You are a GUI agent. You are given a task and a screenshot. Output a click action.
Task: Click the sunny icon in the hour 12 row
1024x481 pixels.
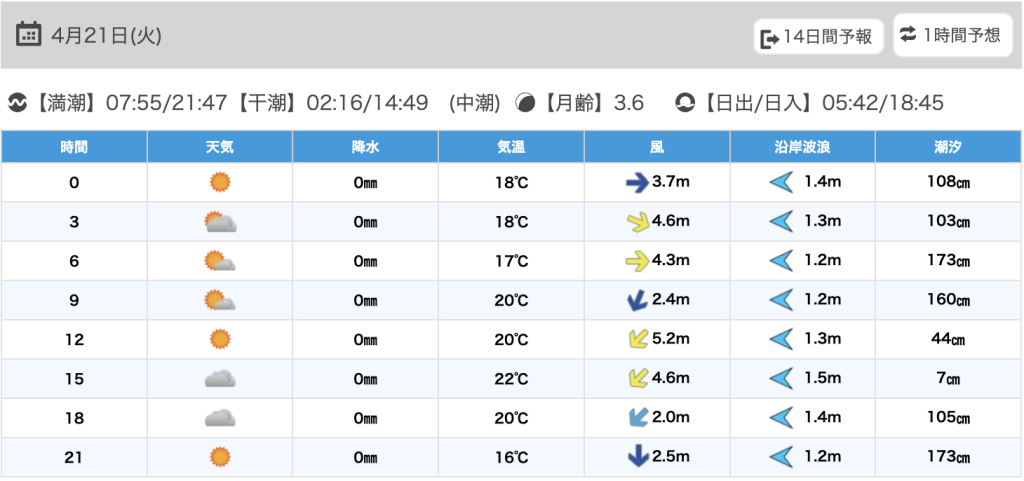pos(220,339)
